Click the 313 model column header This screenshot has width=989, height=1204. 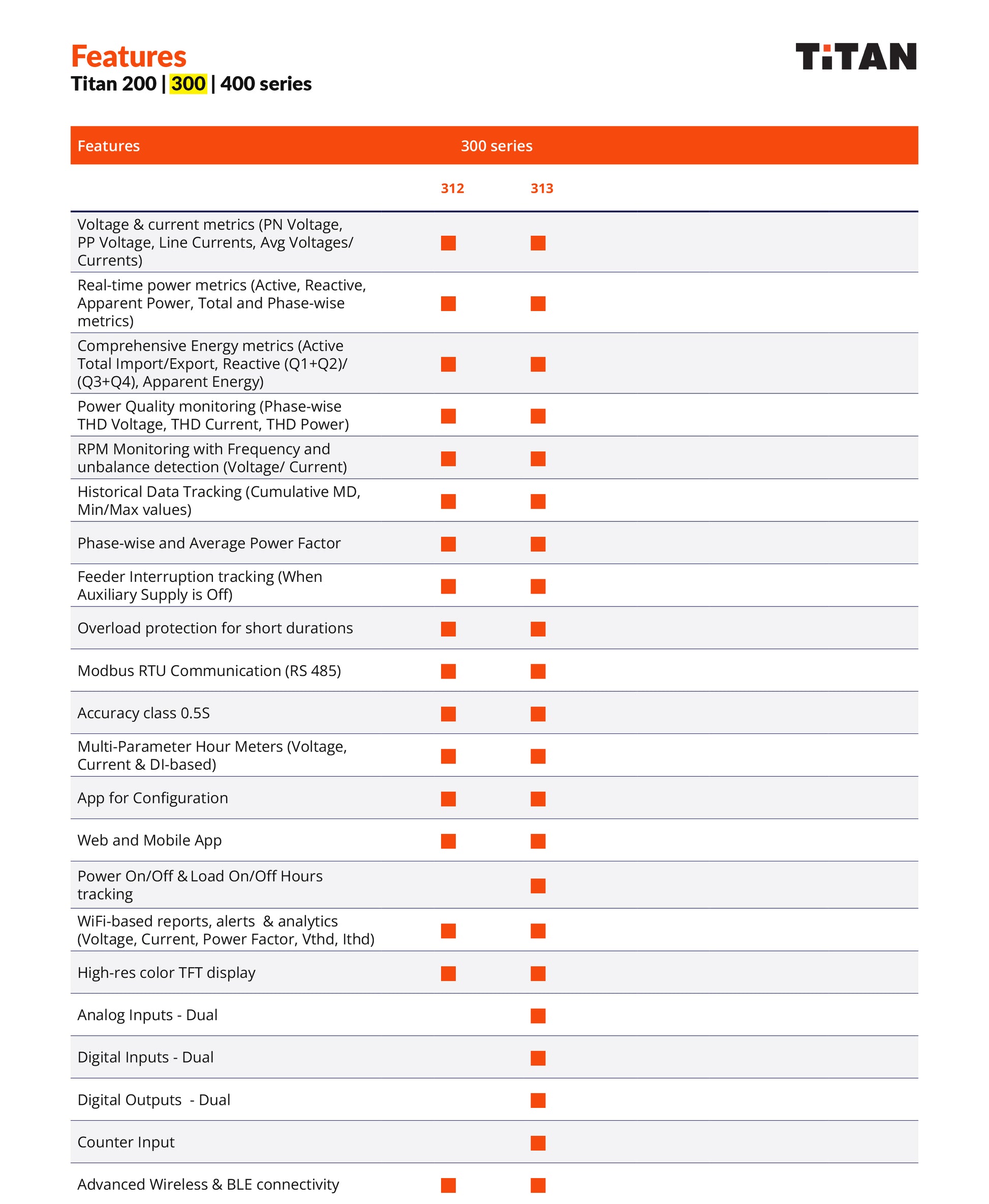pos(542,189)
